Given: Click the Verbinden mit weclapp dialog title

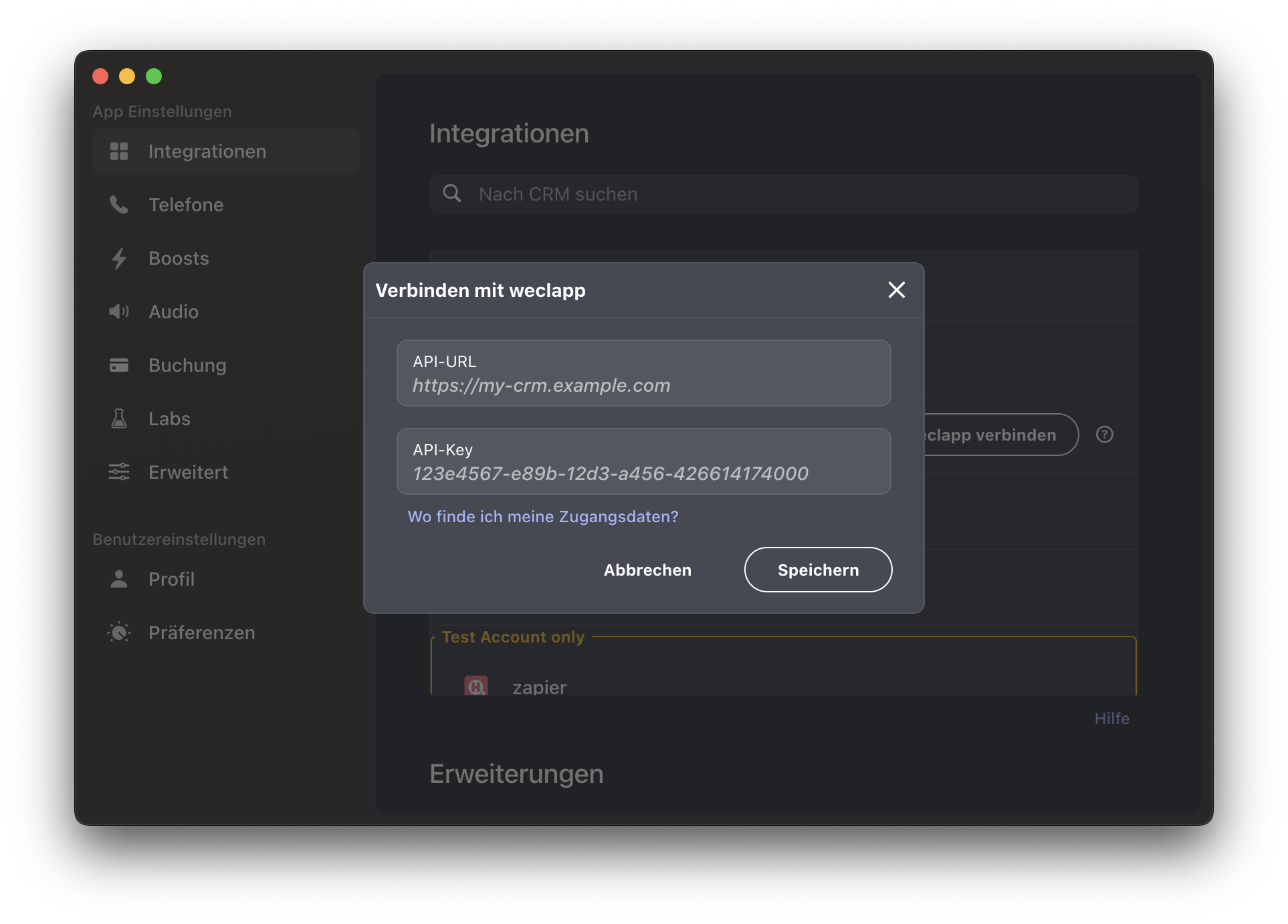Looking at the screenshot, I should tap(481, 290).
